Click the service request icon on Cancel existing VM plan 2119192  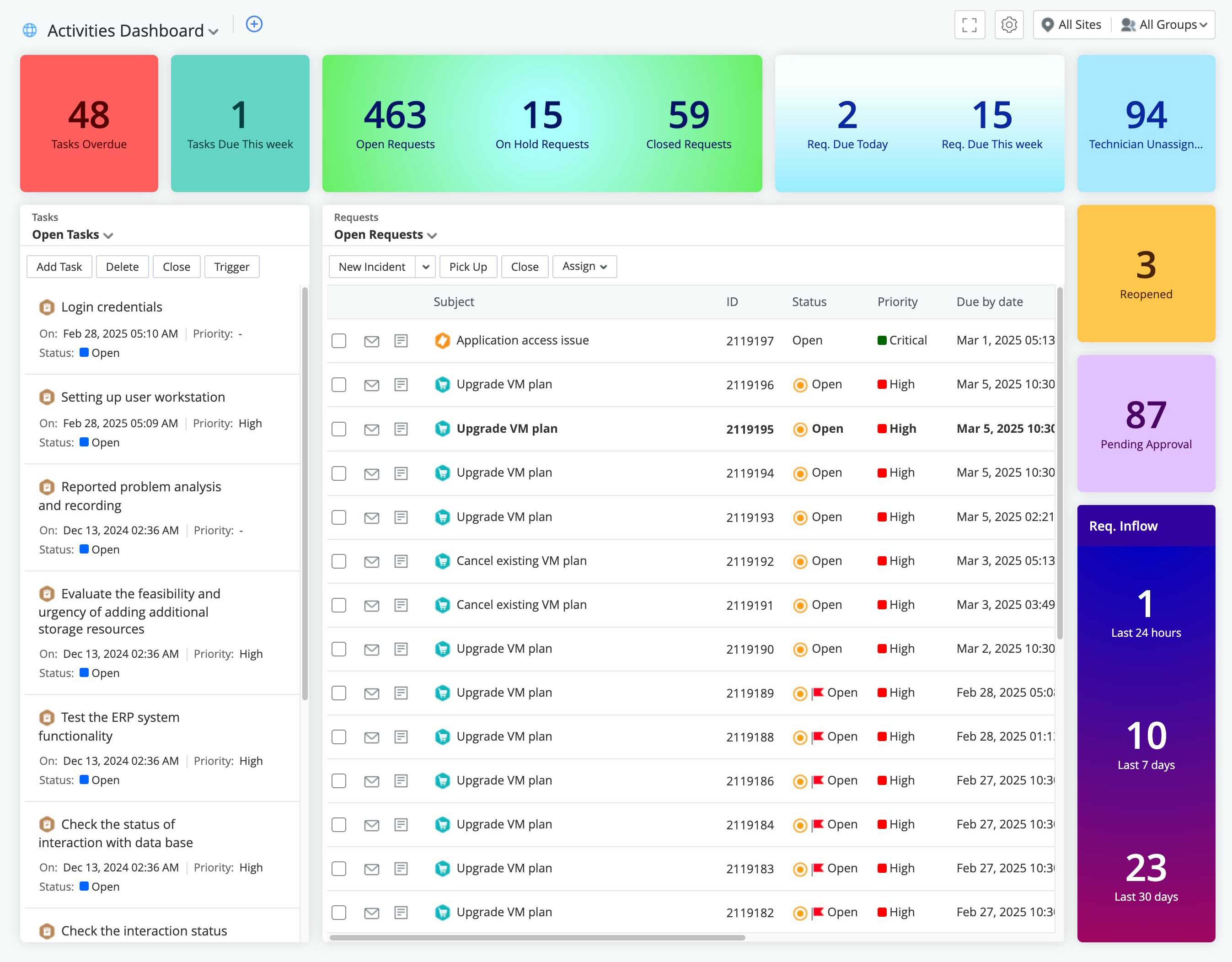tap(442, 561)
